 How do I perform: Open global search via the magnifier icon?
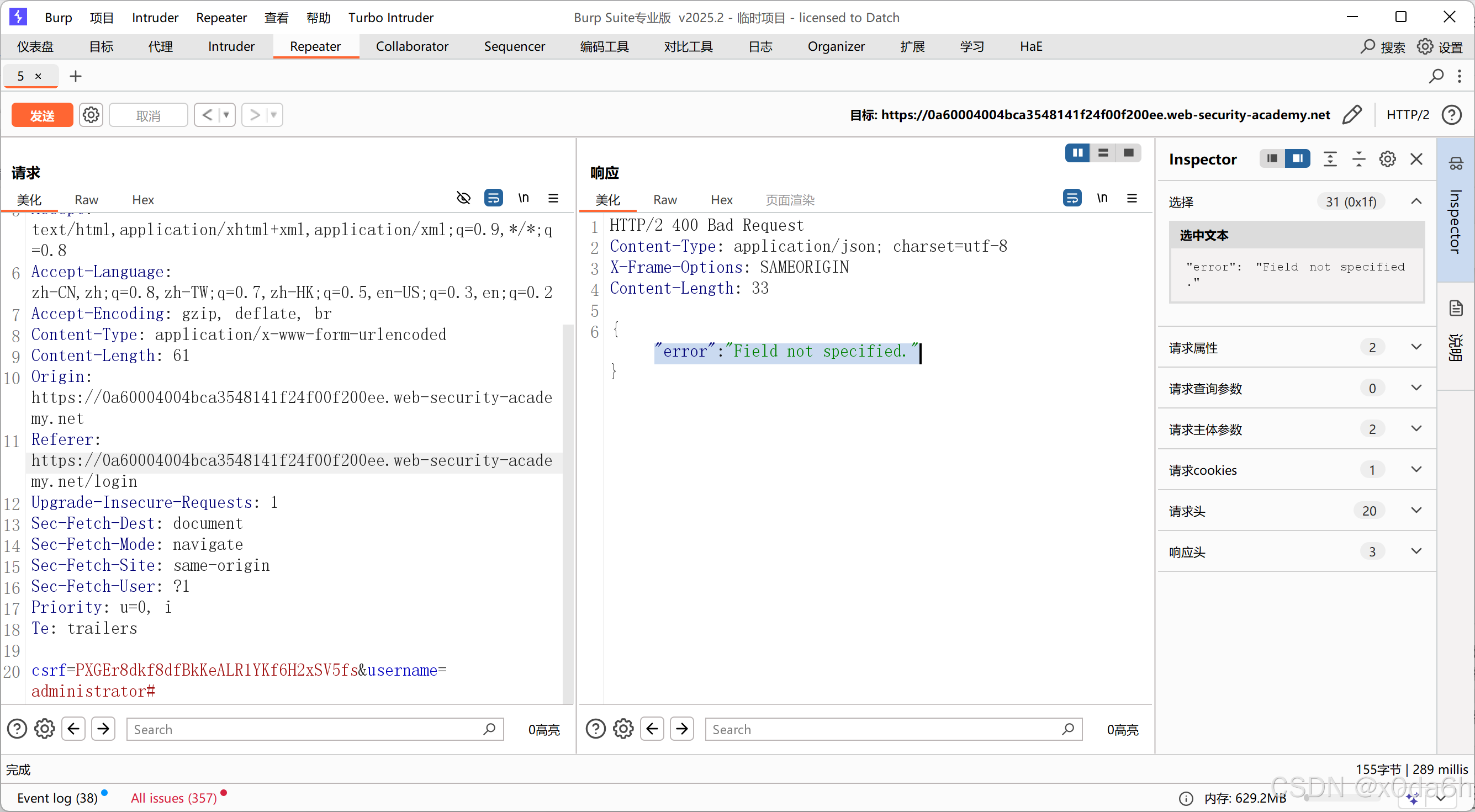click(x=1367, y=47)
